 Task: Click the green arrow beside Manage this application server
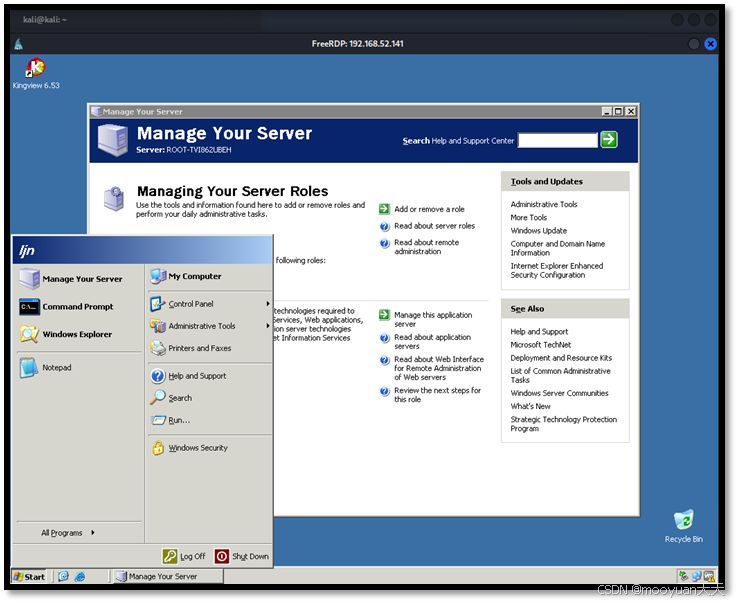coord(384,314)
